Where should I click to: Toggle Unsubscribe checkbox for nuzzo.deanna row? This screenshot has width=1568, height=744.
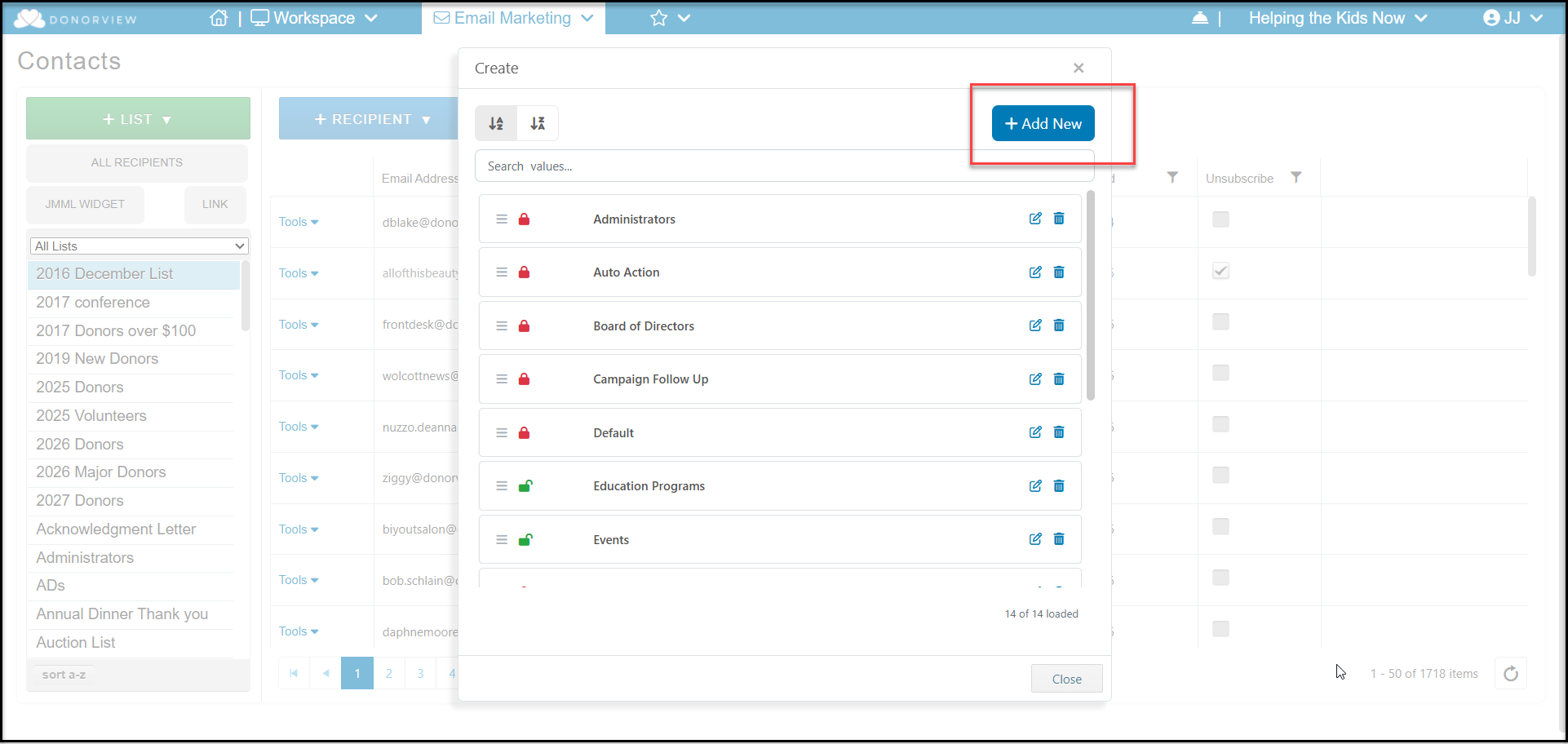point(1220,424)
